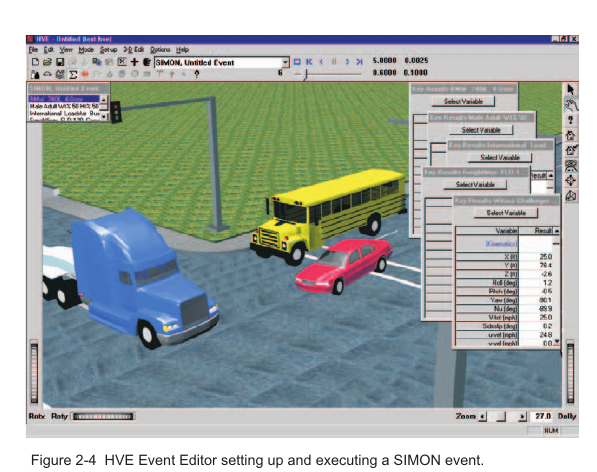This screenshot has height=472, width=597.
Task: Click the Copy icon in top toolbar
Action: [x=97, y=62]
